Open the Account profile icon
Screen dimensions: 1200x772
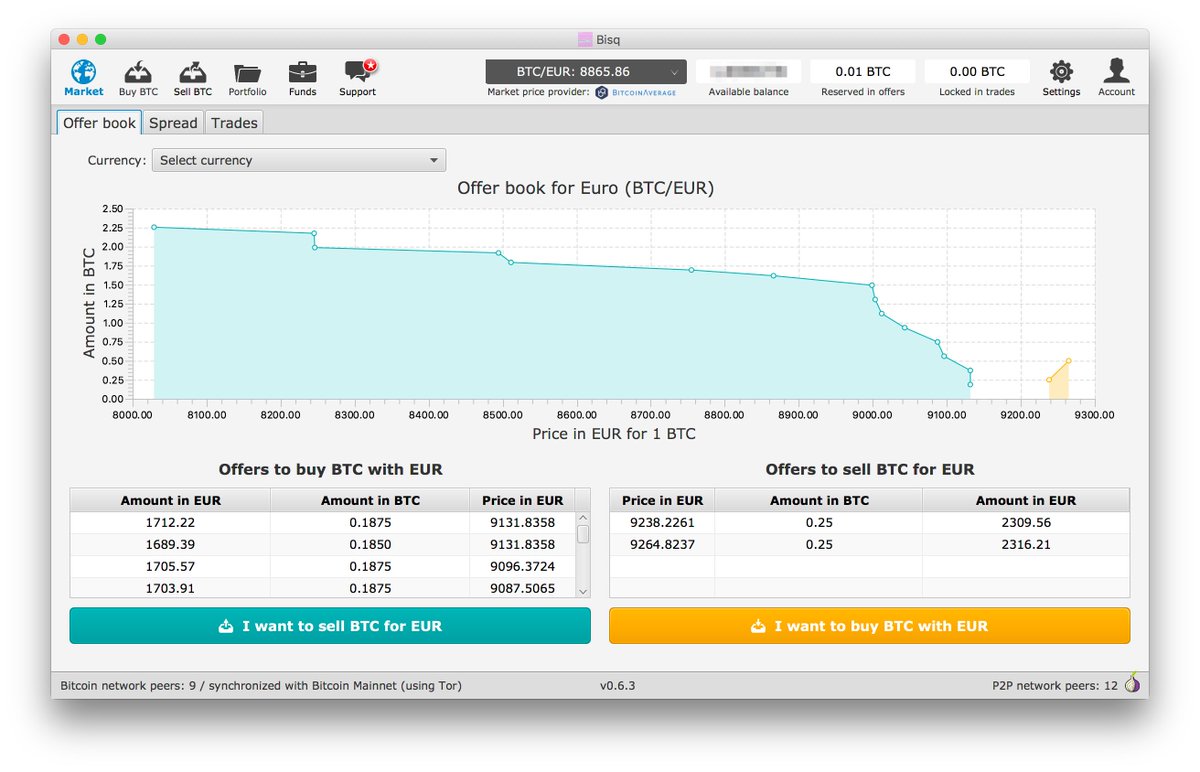pos(1116,71)
